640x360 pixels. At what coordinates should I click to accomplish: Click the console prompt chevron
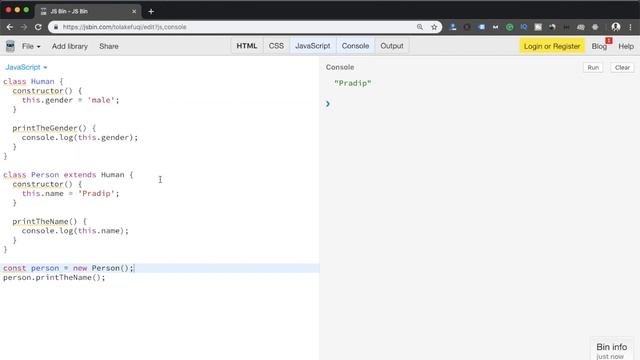tap(327, 104)
